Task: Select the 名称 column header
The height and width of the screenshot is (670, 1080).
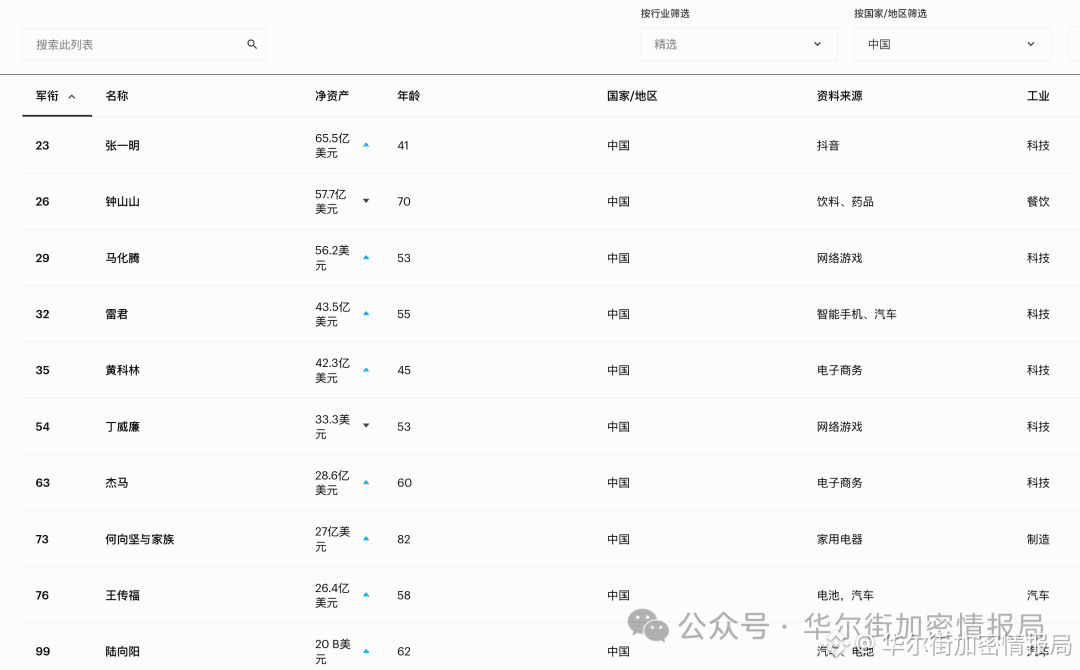Action: pyautogui.click(x=115, y=96)
